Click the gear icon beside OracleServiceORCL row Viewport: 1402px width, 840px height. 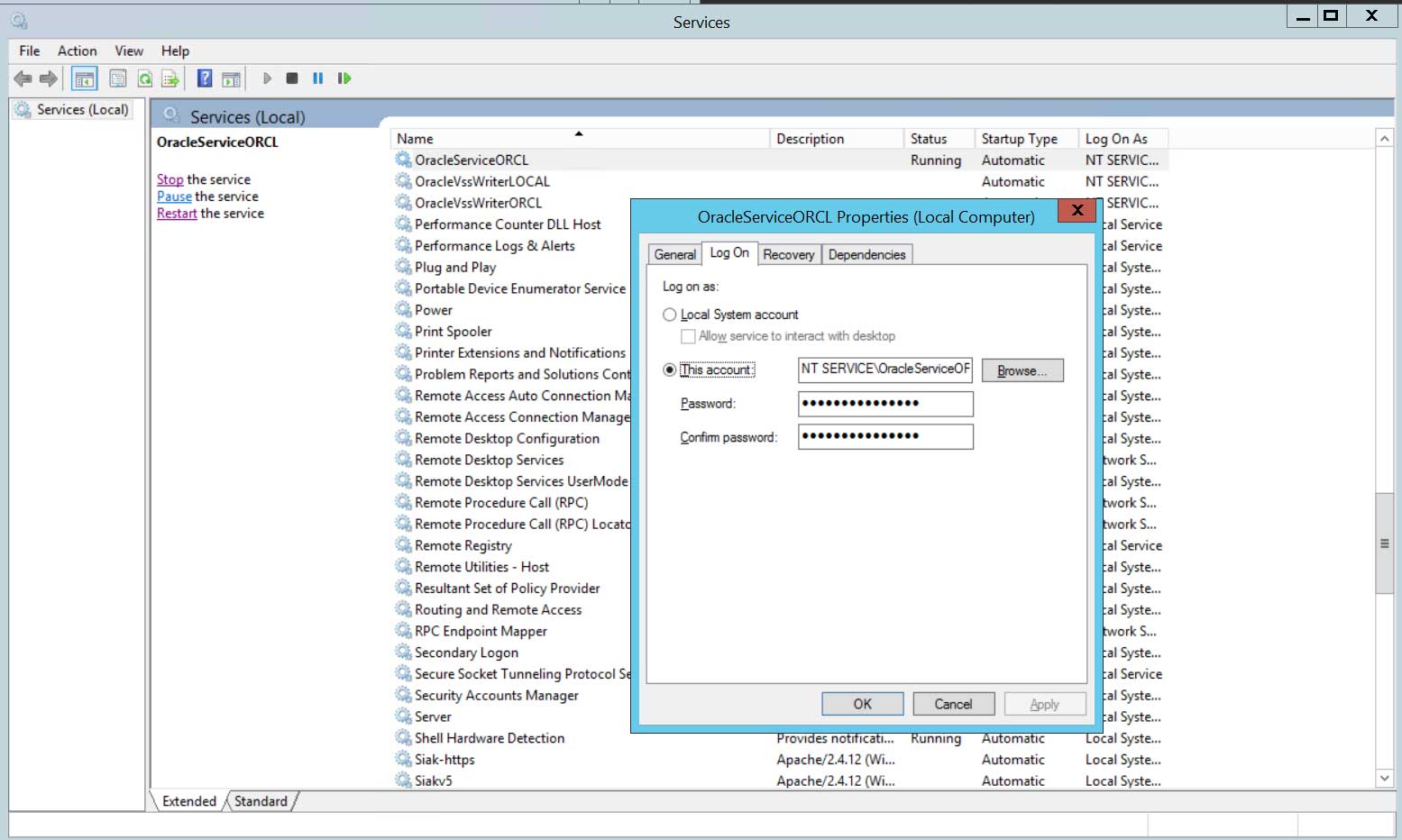[403, 160]
